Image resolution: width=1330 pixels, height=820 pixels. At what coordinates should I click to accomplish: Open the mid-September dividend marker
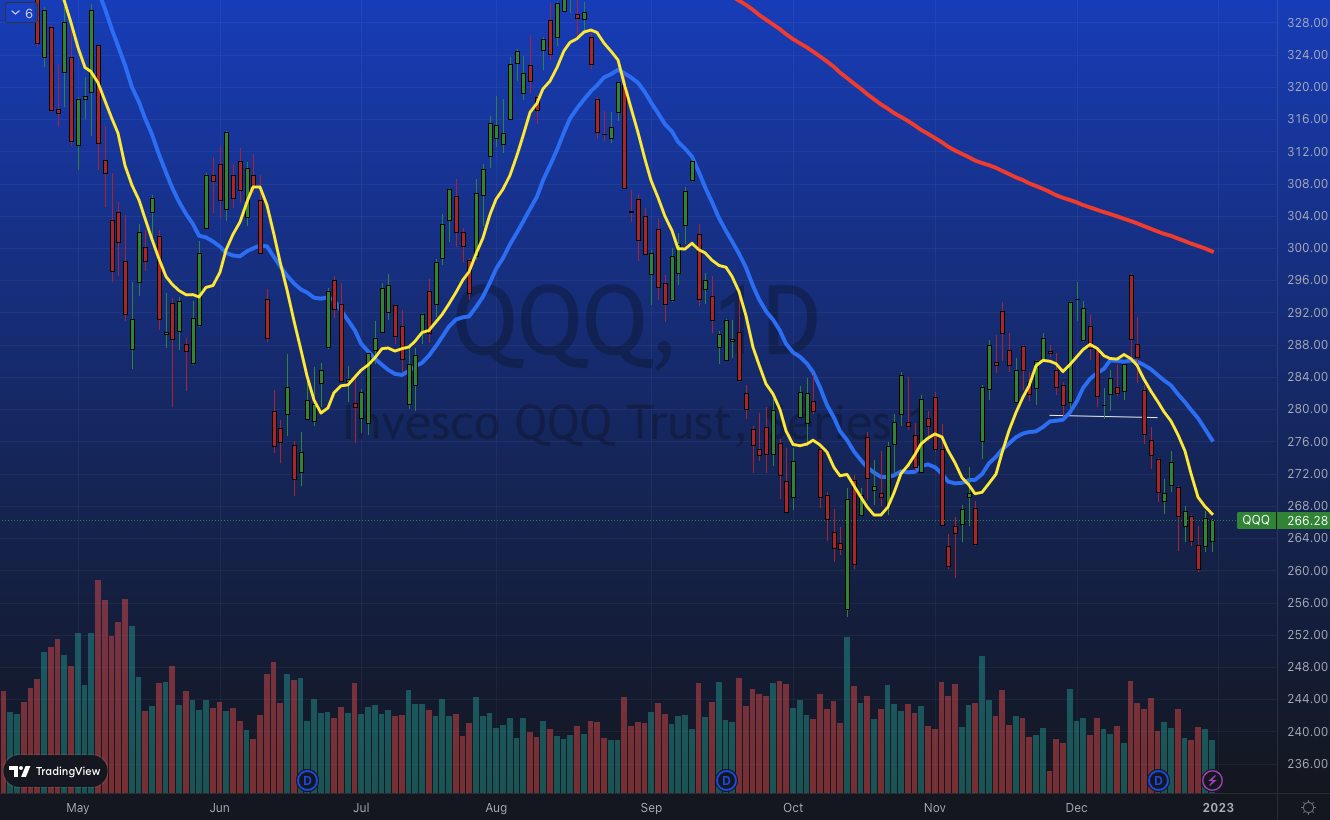point(726,780)
